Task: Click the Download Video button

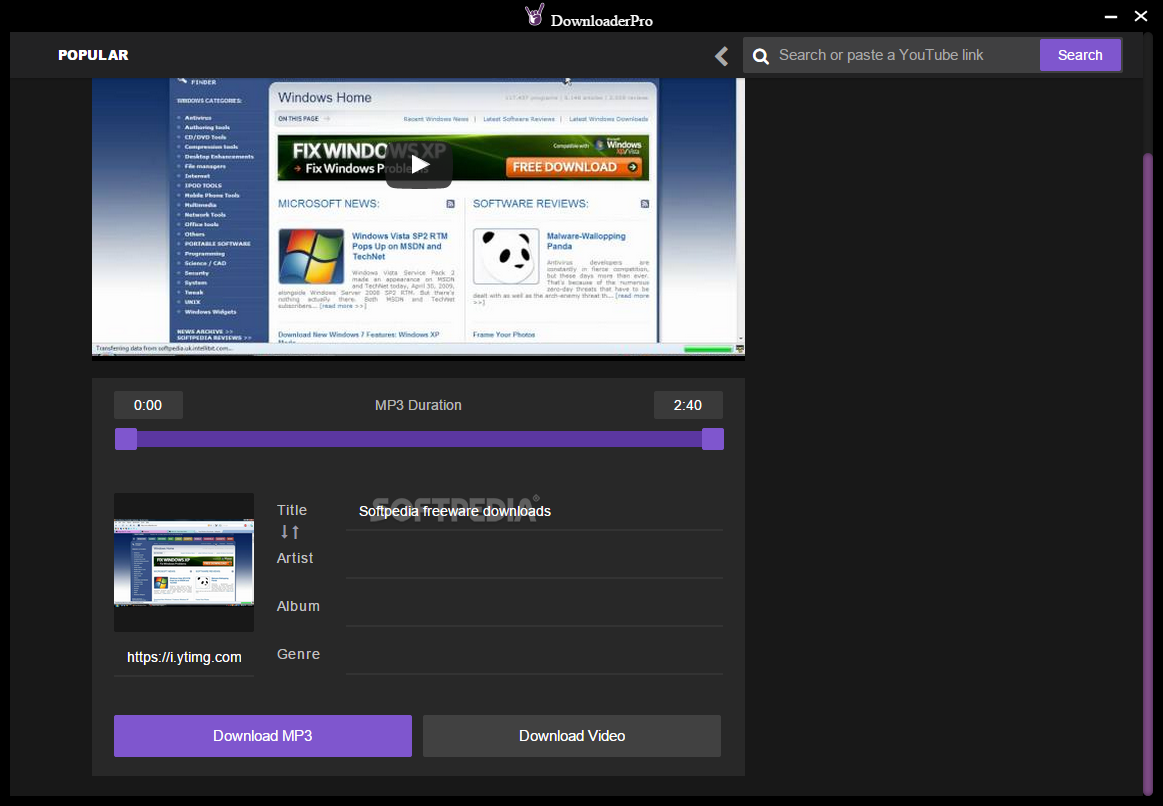Action: coord(572,736)
